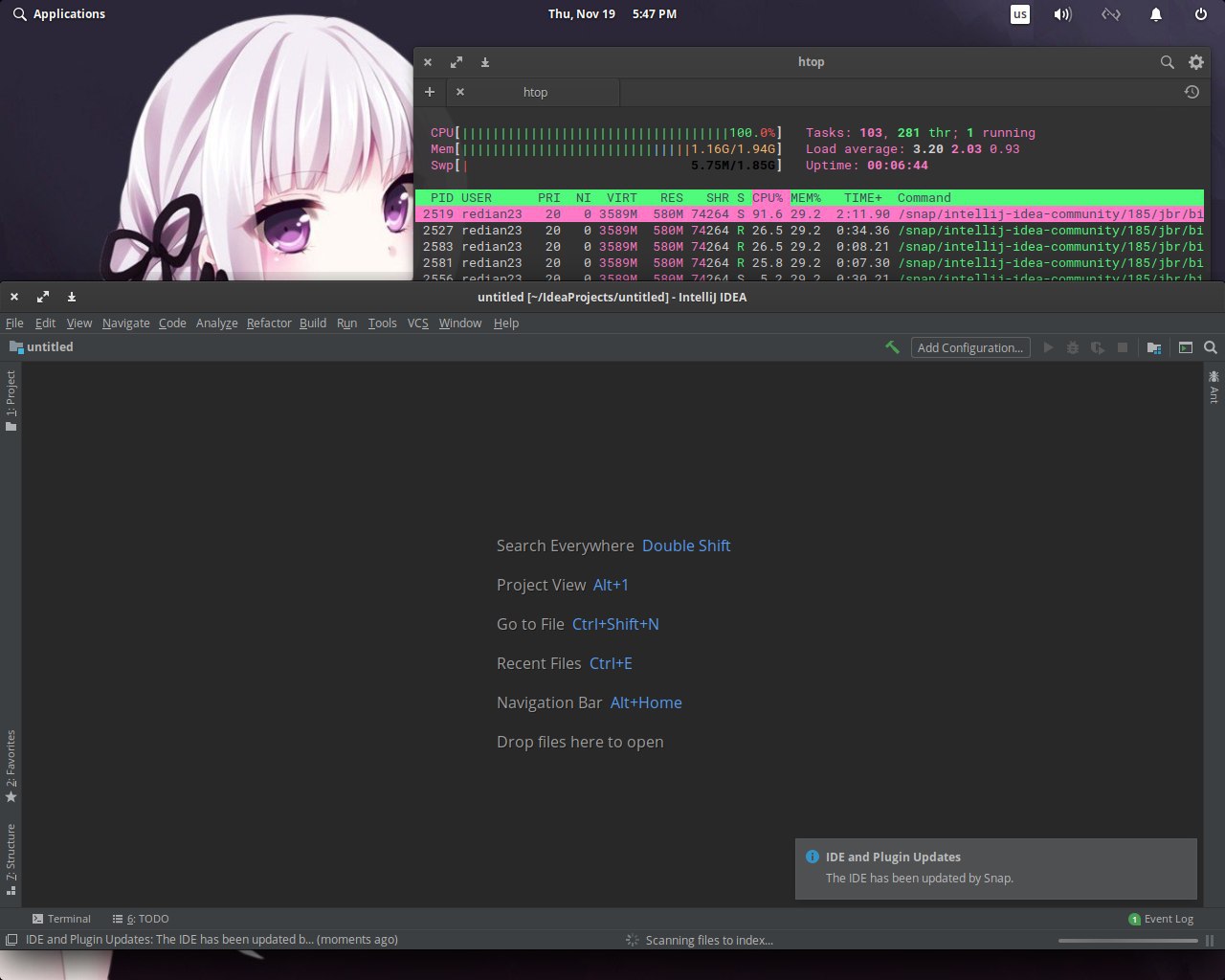Add a new tab in htop terminal
Image resolution: width=1225 pixels, height=980 pixels.
(x=430, y=92)
